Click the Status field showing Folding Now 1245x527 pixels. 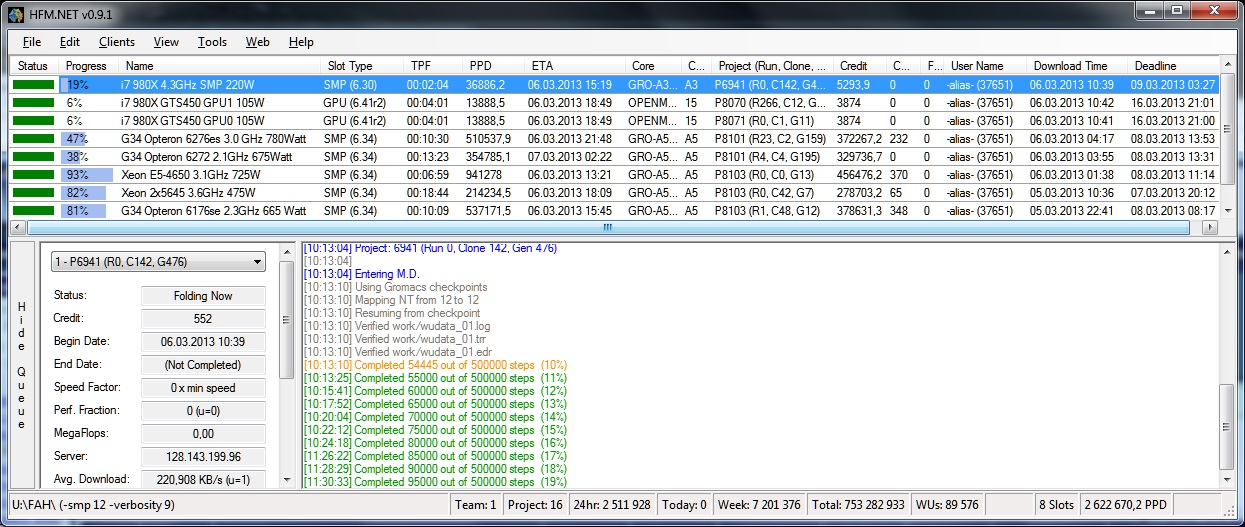[x=204, y=296]
